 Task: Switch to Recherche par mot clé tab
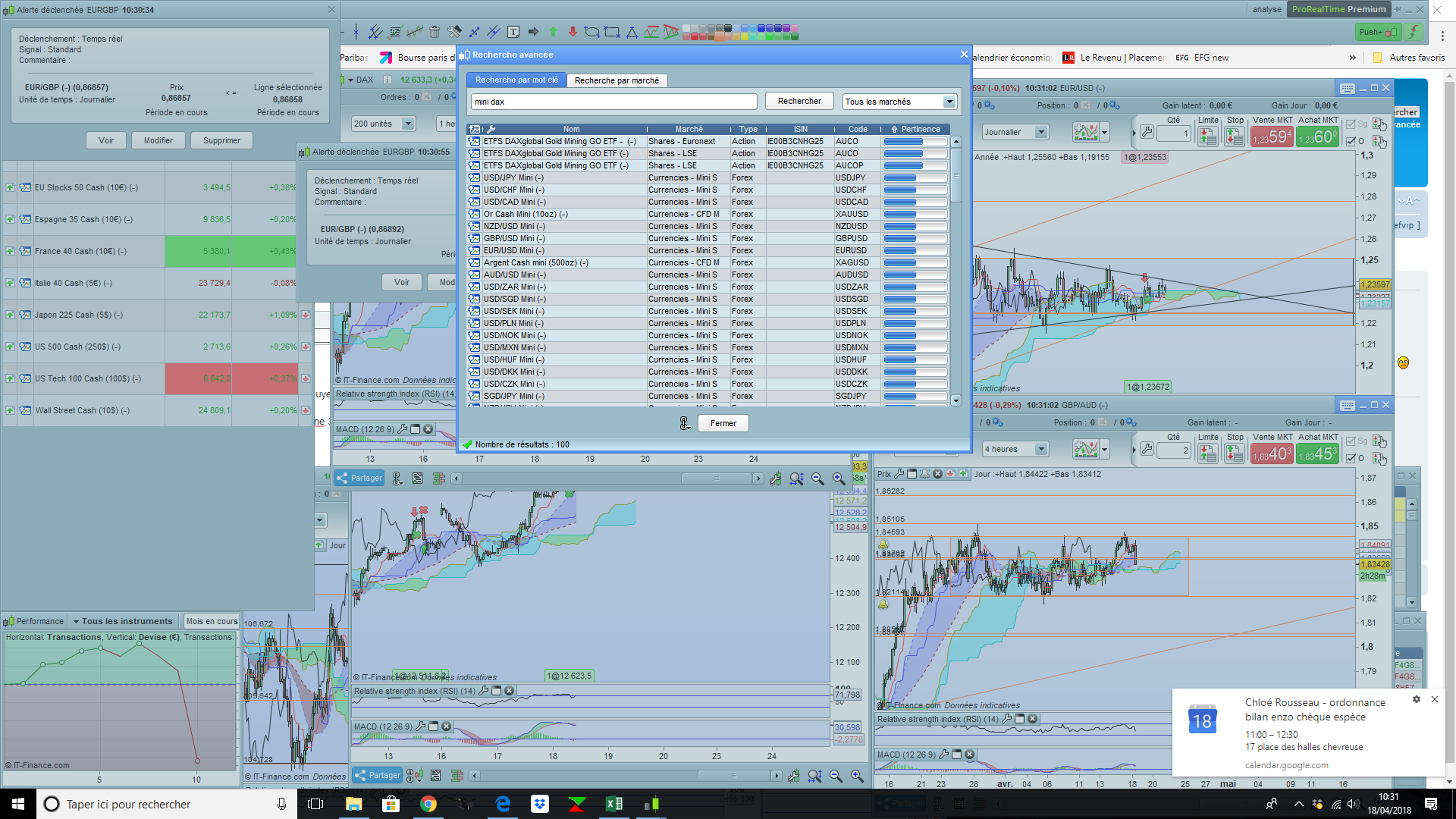coord(516,80)
